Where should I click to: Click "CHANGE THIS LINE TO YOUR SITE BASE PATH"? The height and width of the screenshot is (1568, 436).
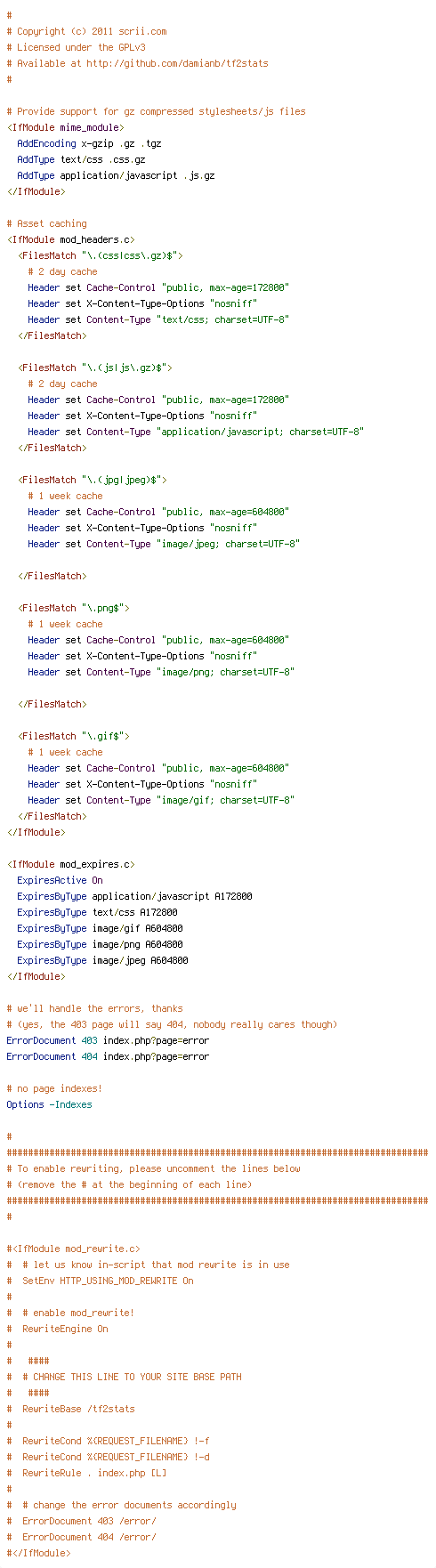coord(137,1377)
